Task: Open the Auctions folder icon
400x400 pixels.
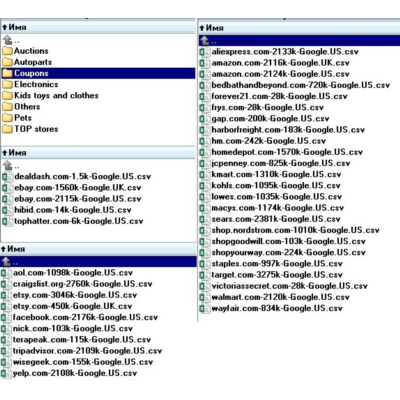Action: click(7, 51)
